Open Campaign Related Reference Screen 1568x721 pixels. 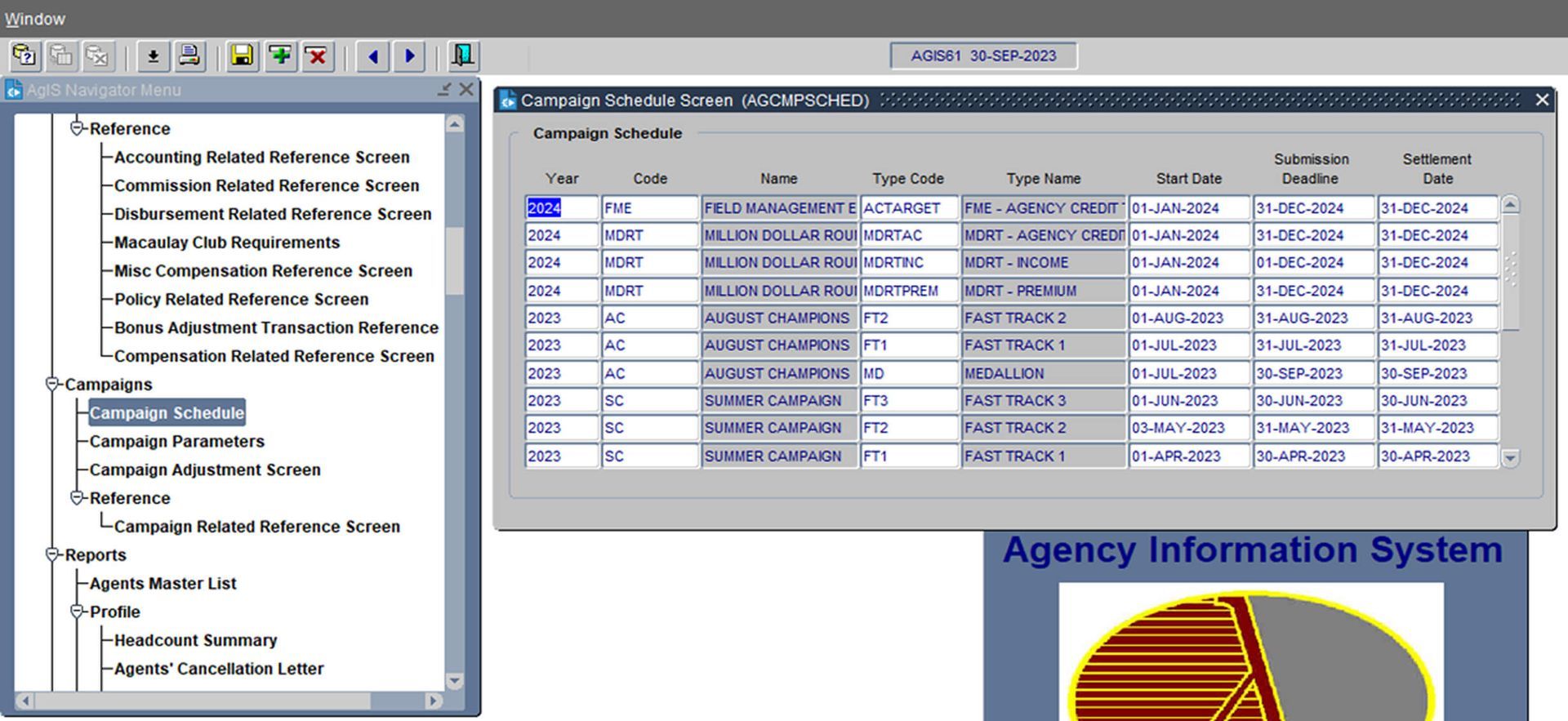[257, 526]
